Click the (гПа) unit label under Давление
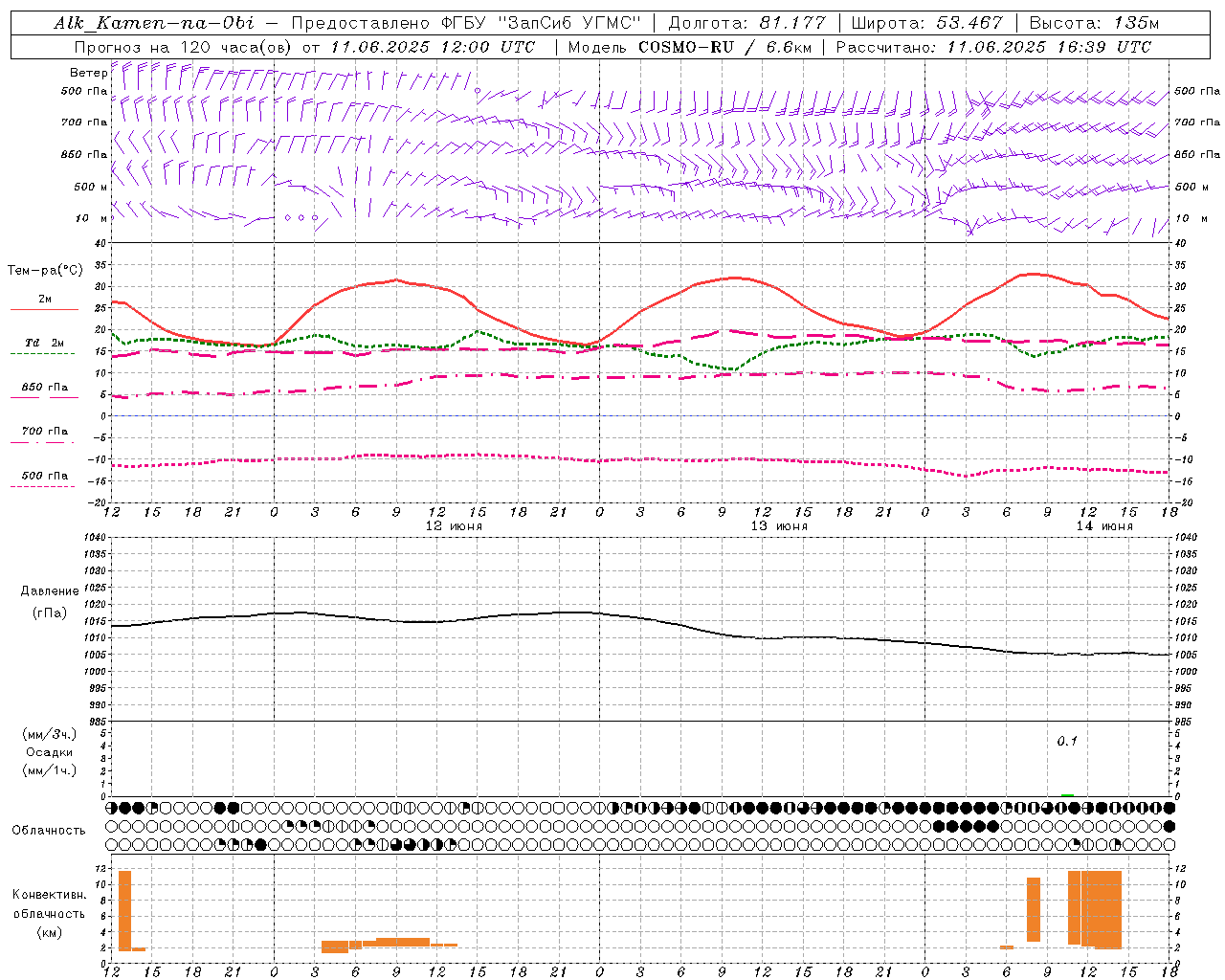The image size is (1225, 980). (x=50, y=612)
